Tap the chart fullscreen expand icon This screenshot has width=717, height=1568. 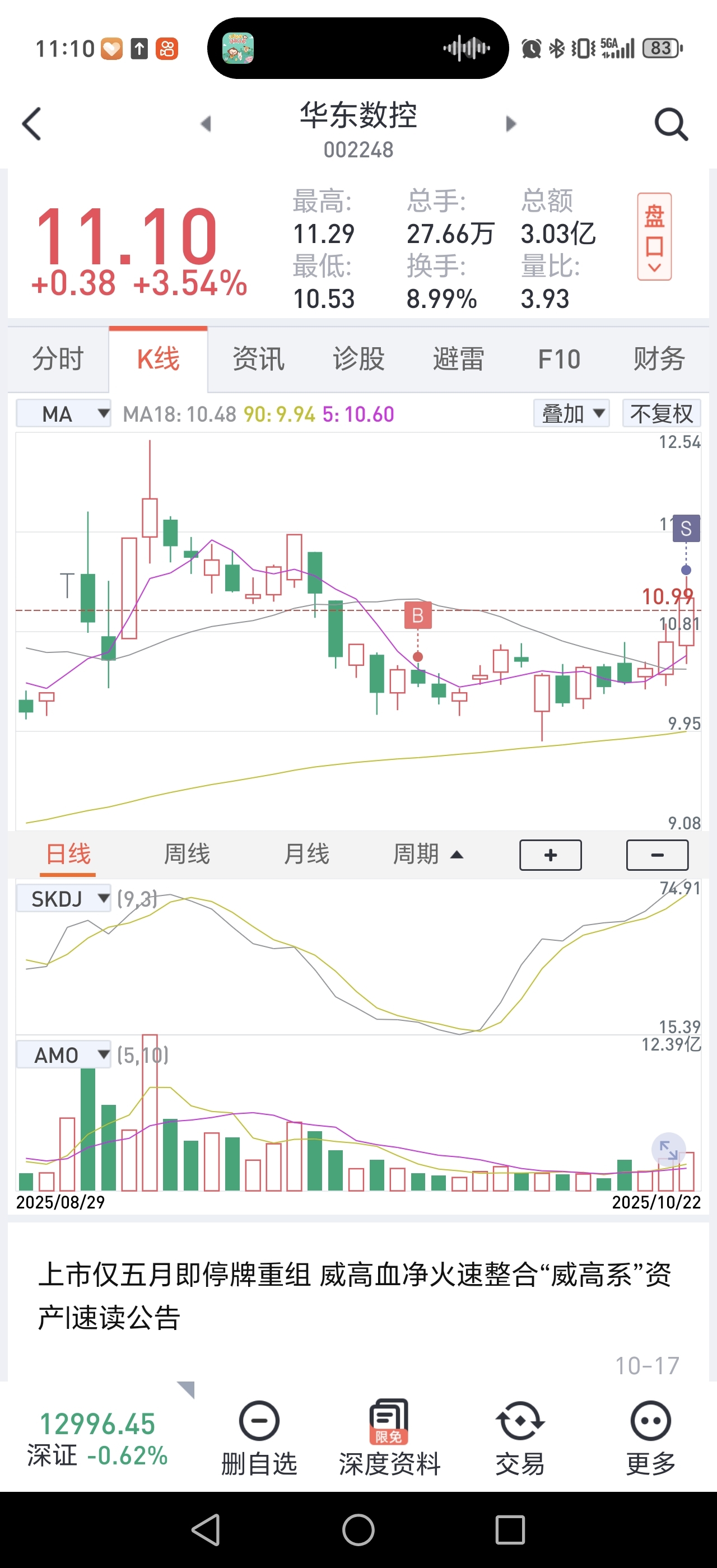coord(668,1150)
